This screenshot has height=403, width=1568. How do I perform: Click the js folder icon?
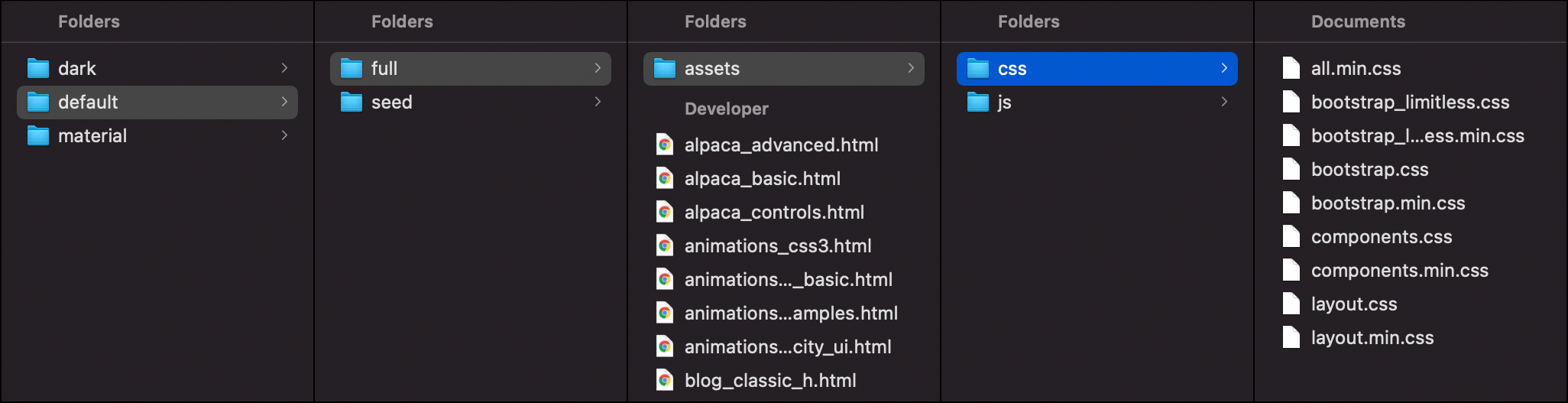click(978, 102)
